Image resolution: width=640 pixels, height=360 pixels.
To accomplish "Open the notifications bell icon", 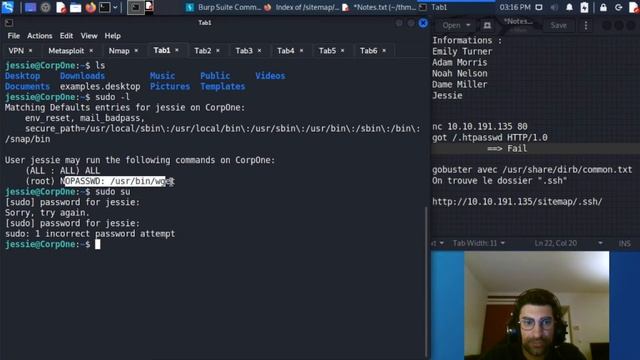I will pos(569,7).
